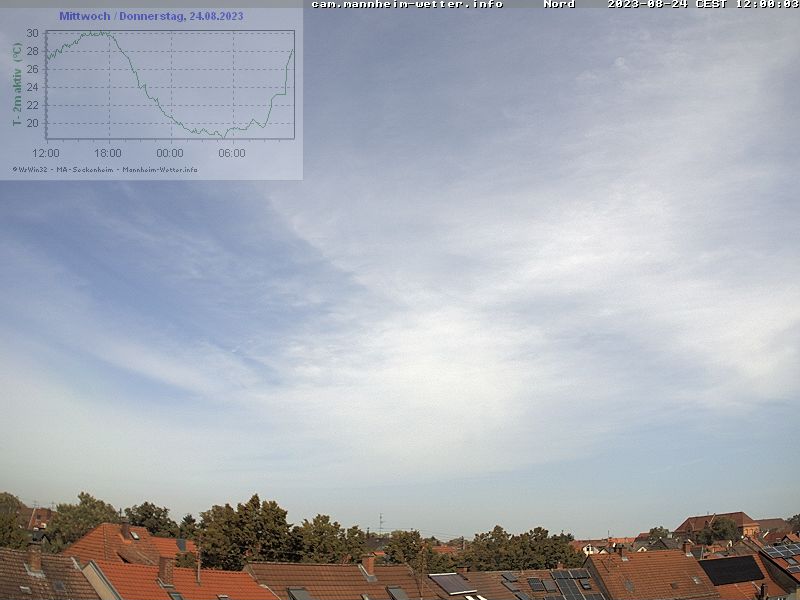The height and width of the screenshot is (600, 800).
Task: Select the 06:00 time axis label
Action: [x=232, y=153]
